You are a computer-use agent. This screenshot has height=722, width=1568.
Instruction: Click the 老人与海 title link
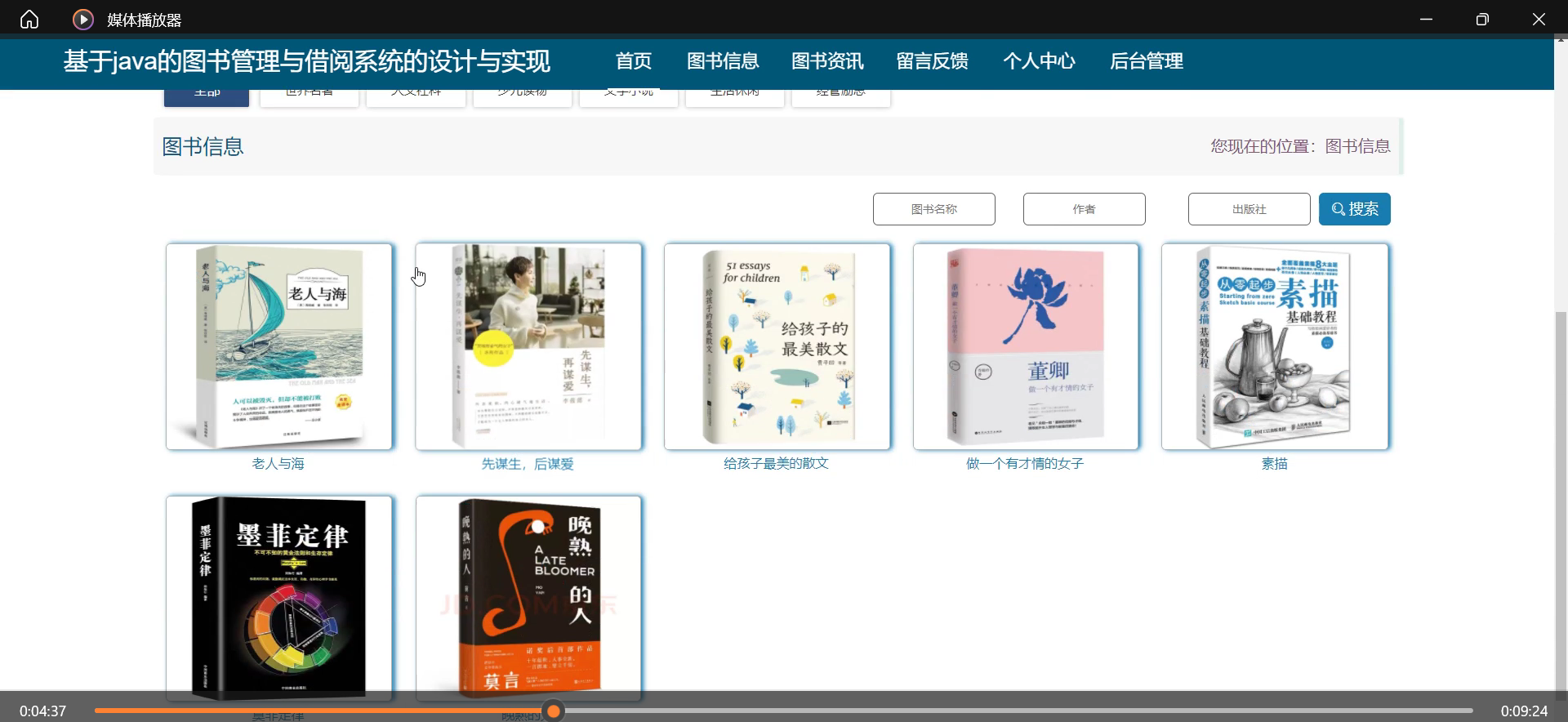point(278,464)
